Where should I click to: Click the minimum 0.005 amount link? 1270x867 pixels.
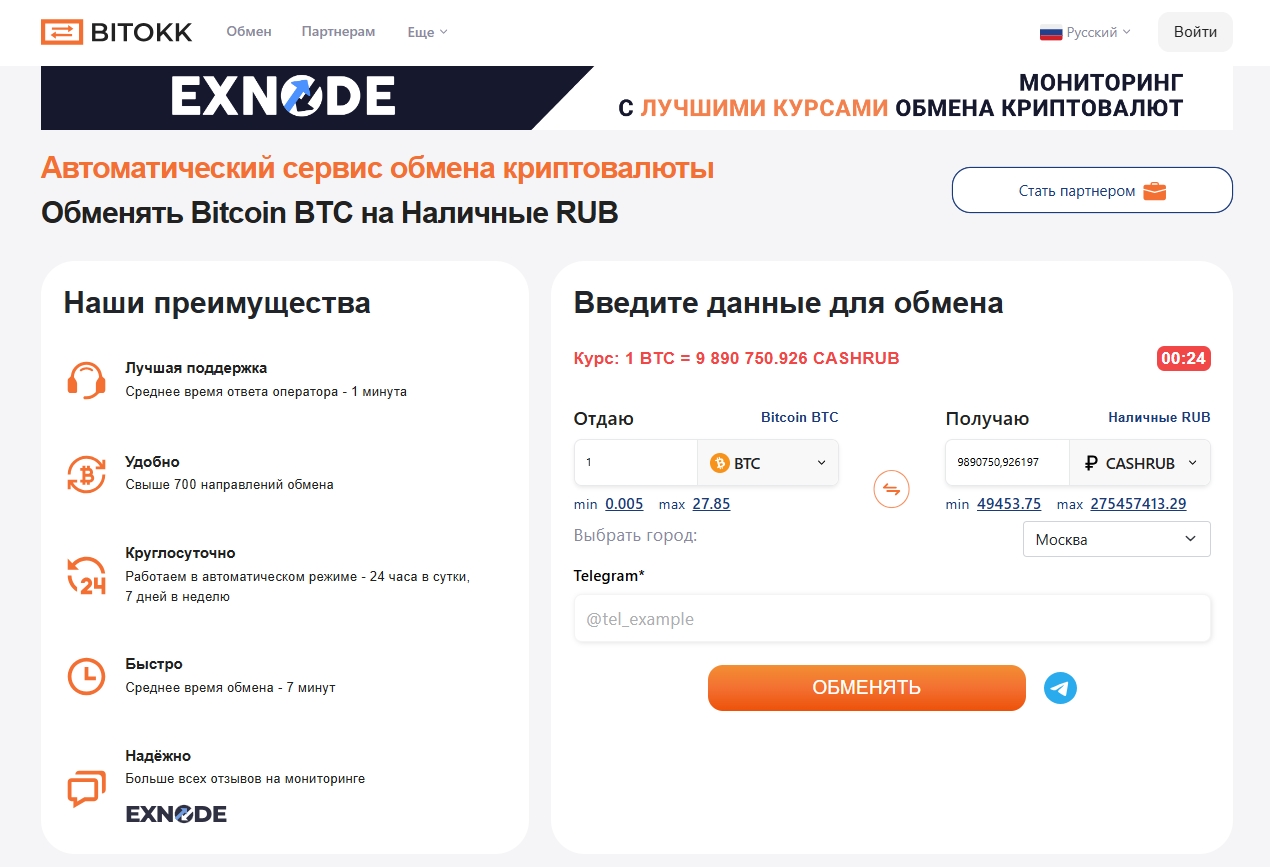pyautogui.click(x=624, y=504)
